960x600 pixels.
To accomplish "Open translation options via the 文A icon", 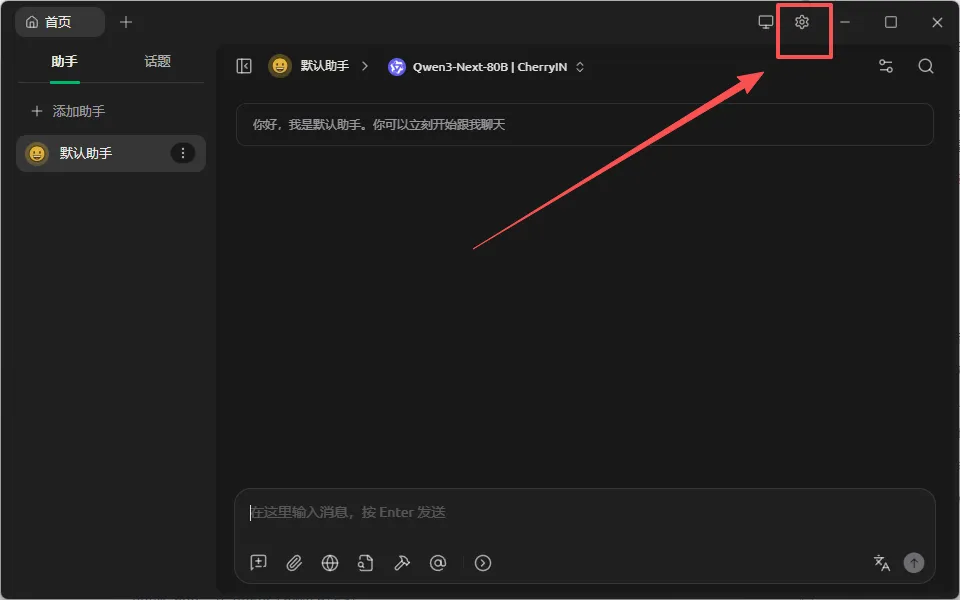I will pos(882,563).
